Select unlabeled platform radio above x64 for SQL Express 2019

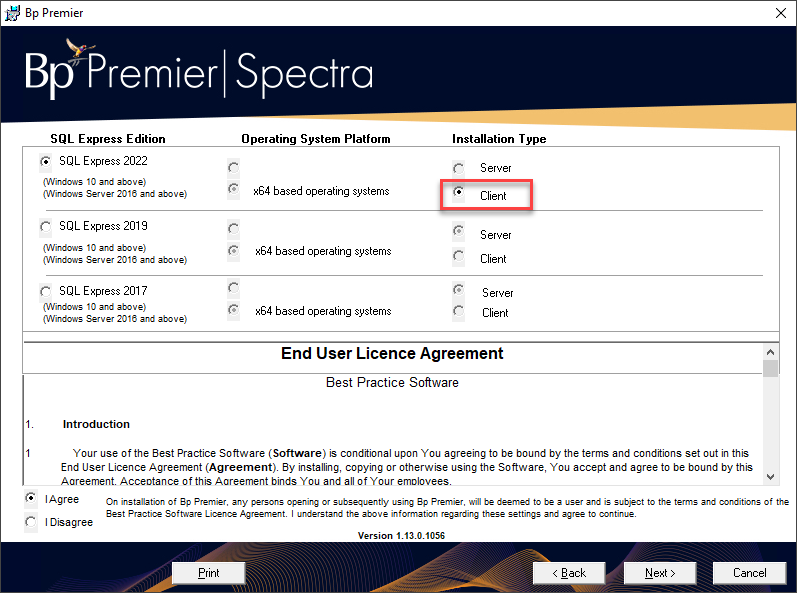233,229
